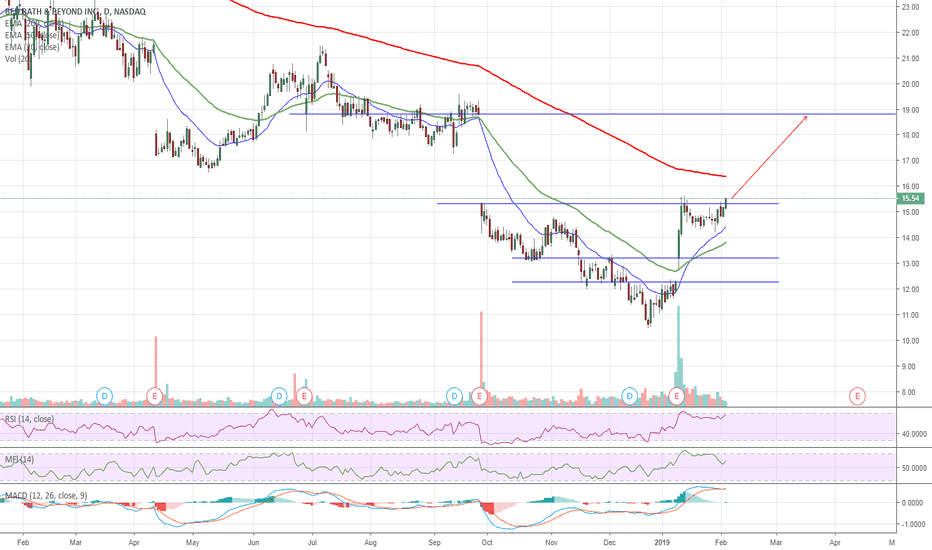The width and height of the screenshot is (932, 550).
Task: Click the 2019 label on time axis
Action: pyautogui.click(x=662, y=542)
